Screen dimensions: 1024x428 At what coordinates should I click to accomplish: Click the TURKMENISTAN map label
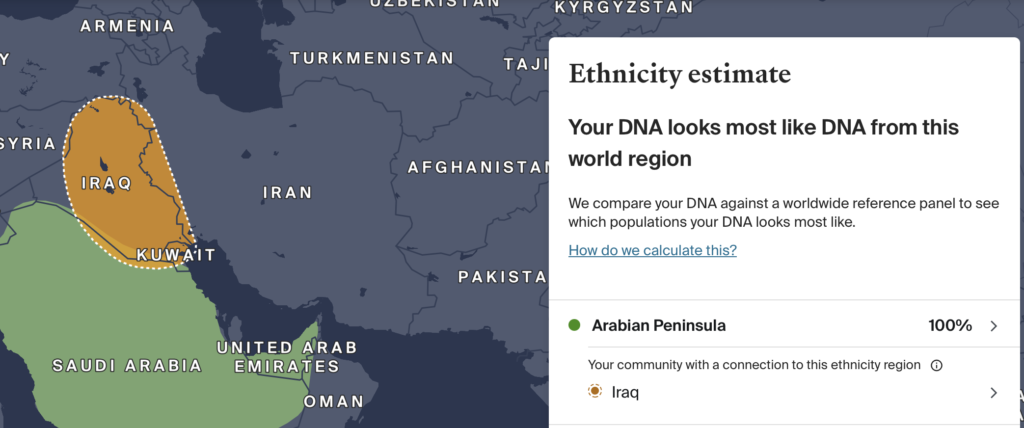point(372,58)
